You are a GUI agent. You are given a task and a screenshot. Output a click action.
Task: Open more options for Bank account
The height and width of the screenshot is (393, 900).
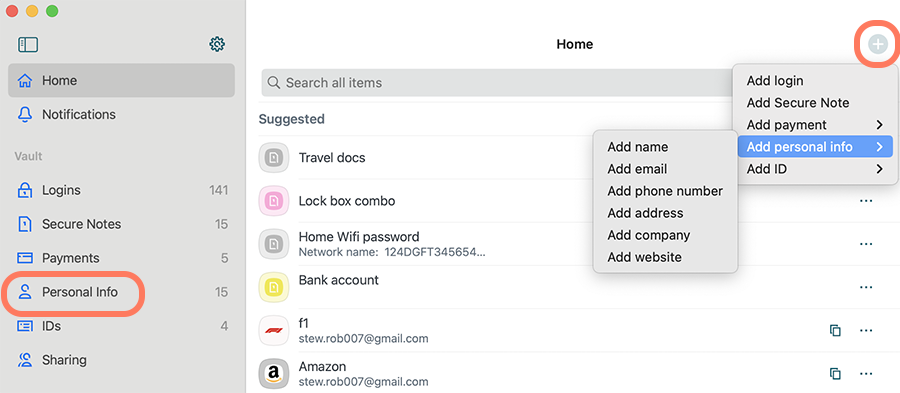[866, 287]
